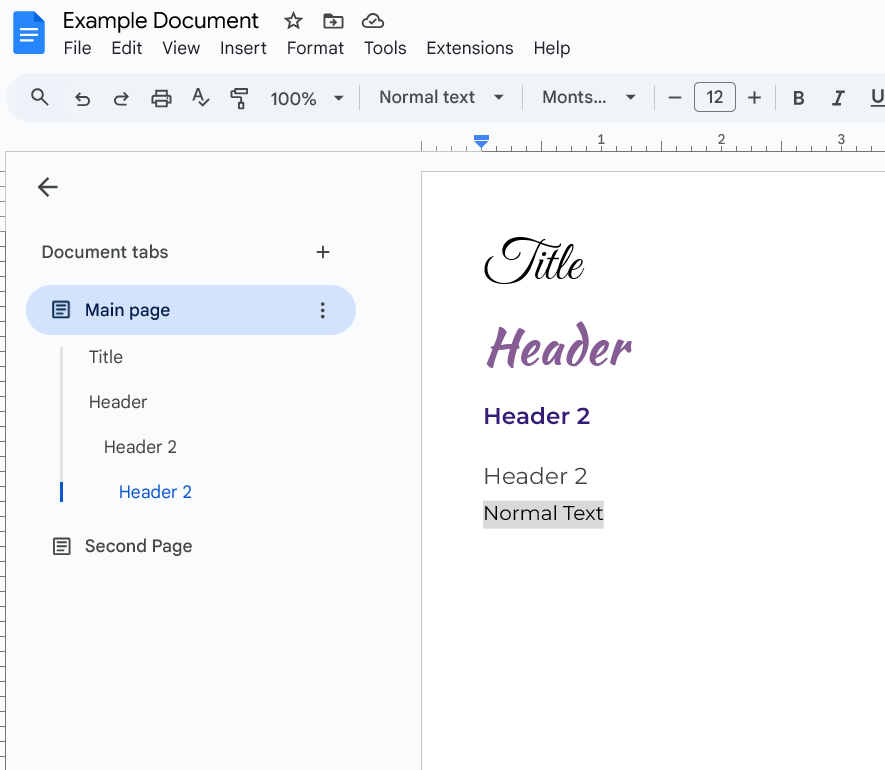The image size is (885, 770).
Task: Open the 100% zoom dropdown
Action: click(x=306, y=98)
